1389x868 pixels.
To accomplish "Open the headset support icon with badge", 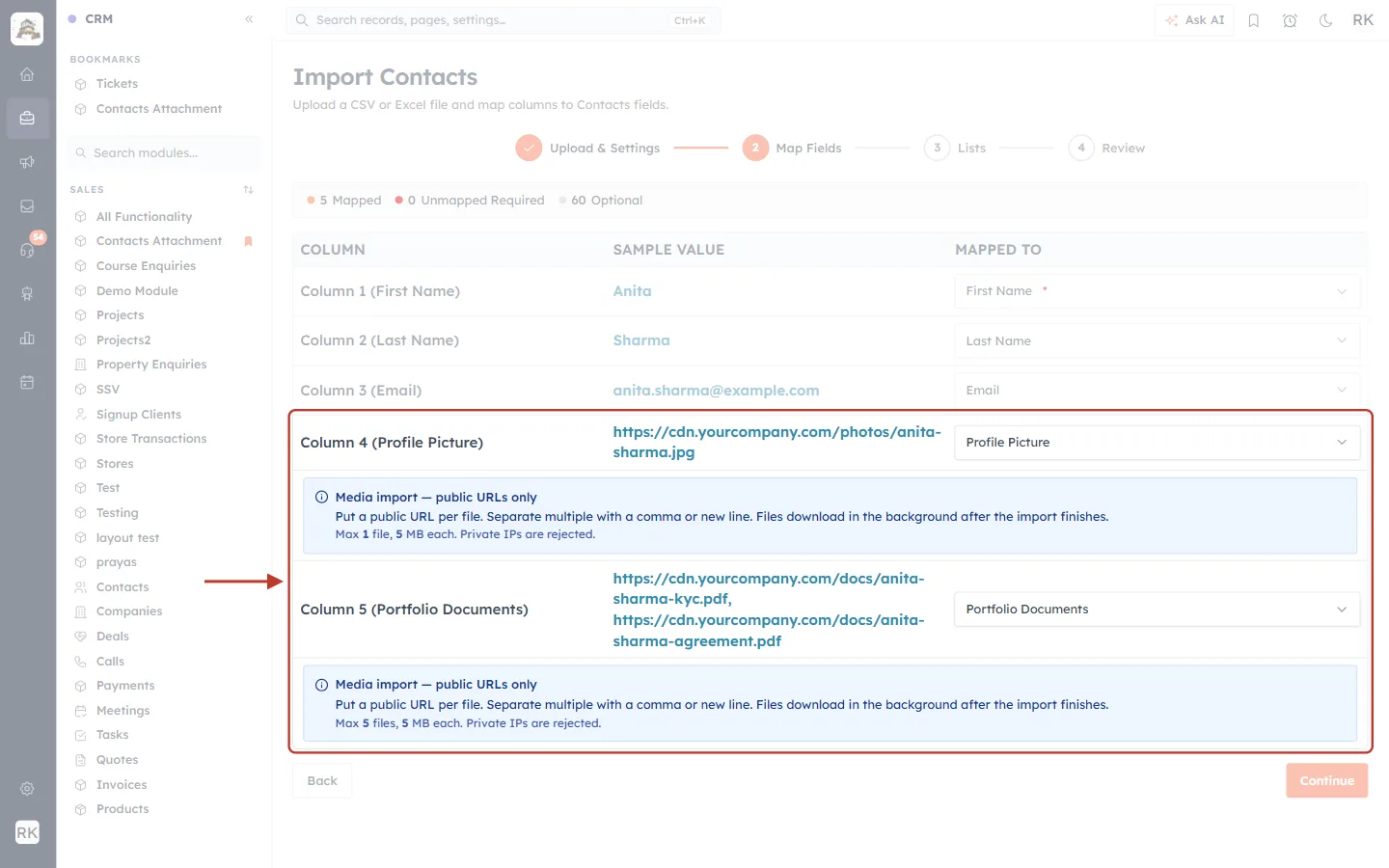I will click(x=27, y=250).
